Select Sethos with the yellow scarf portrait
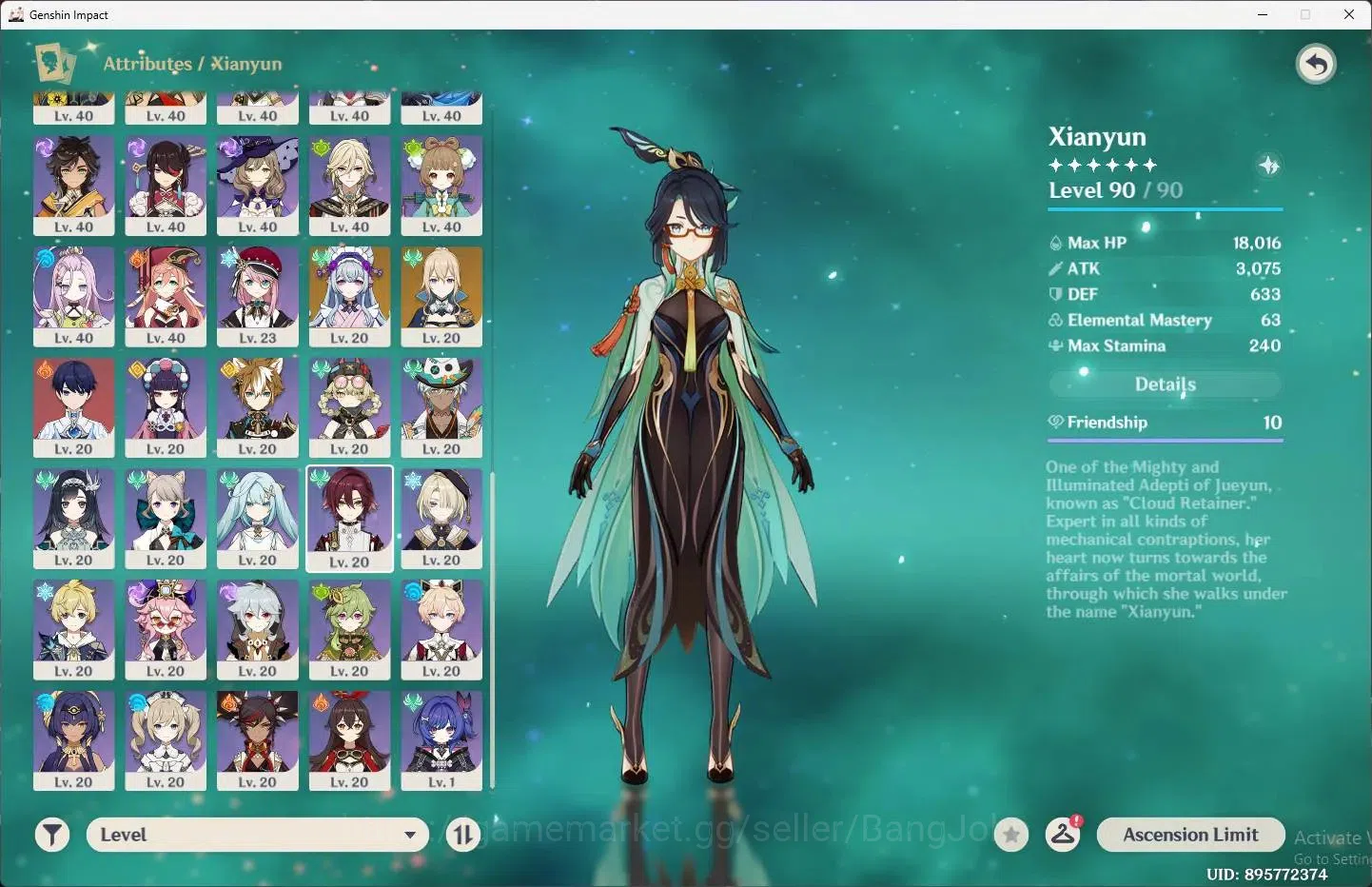Screen dimensions: 1372x887 pos(74,186)
